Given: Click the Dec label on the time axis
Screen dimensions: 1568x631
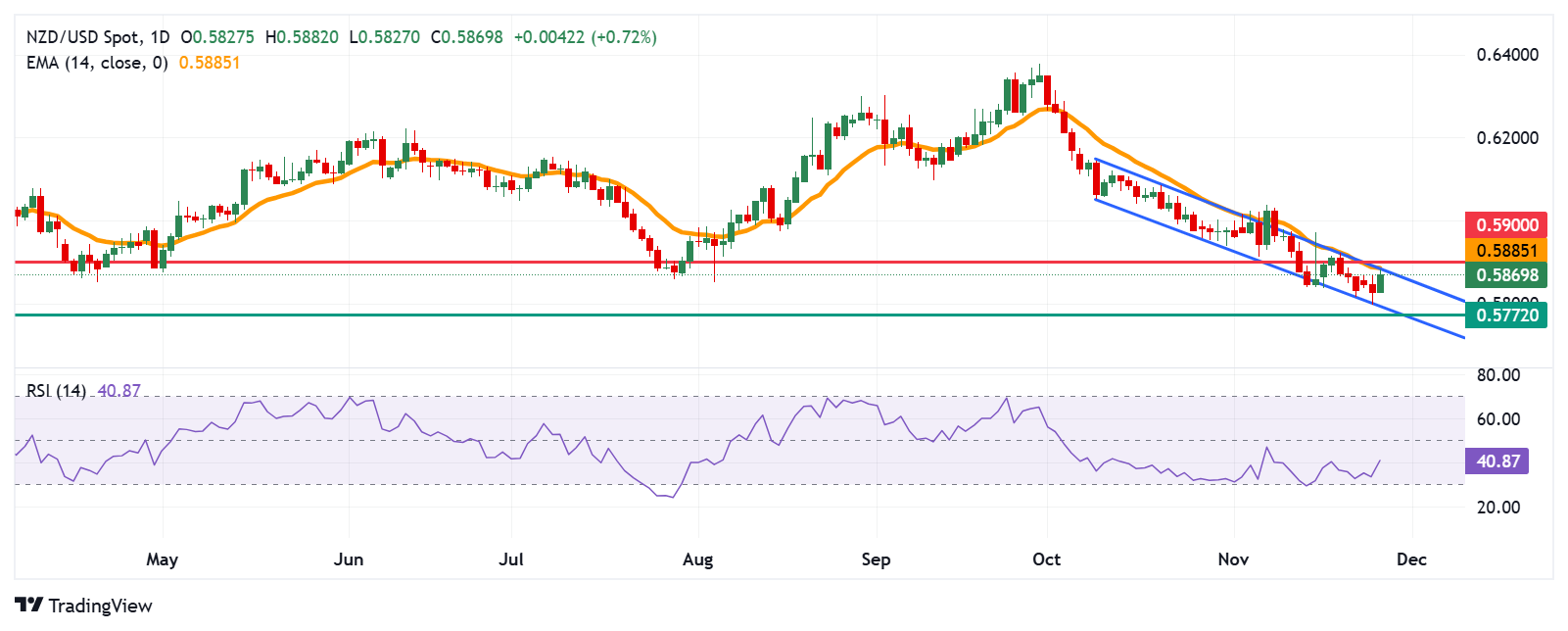Looking at the screenshot, I should pos(1411,559).
